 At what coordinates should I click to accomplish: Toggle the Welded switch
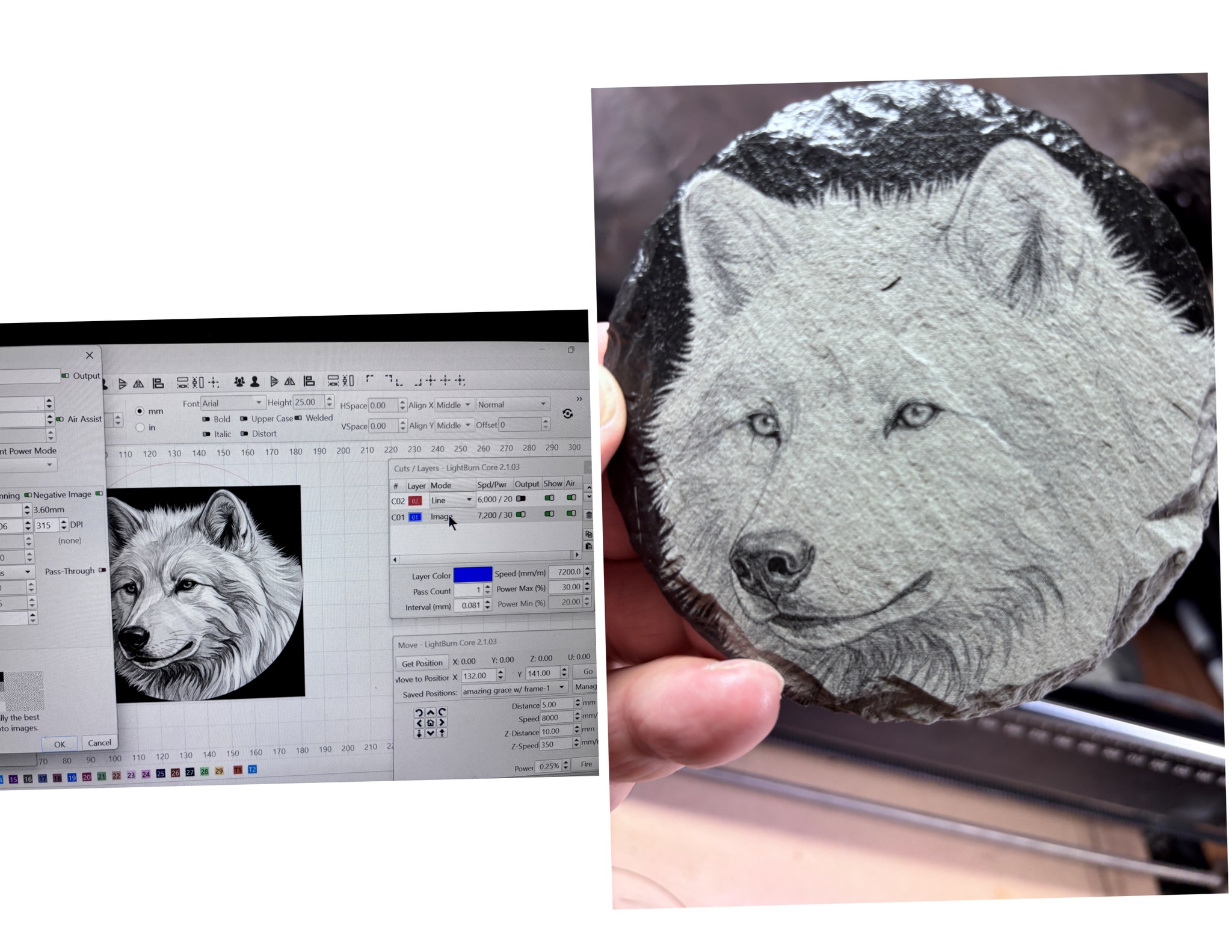click(298, 418)
